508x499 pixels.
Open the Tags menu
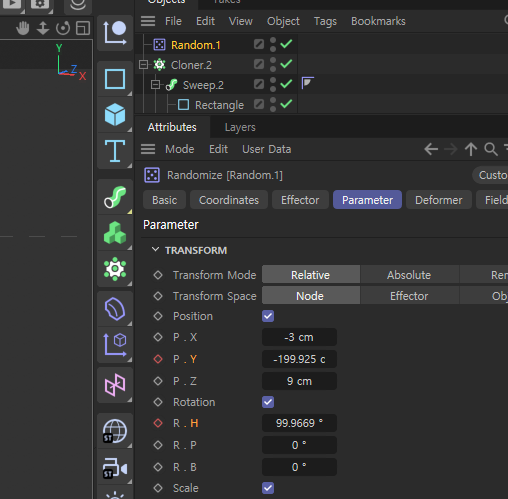[325, 21]
